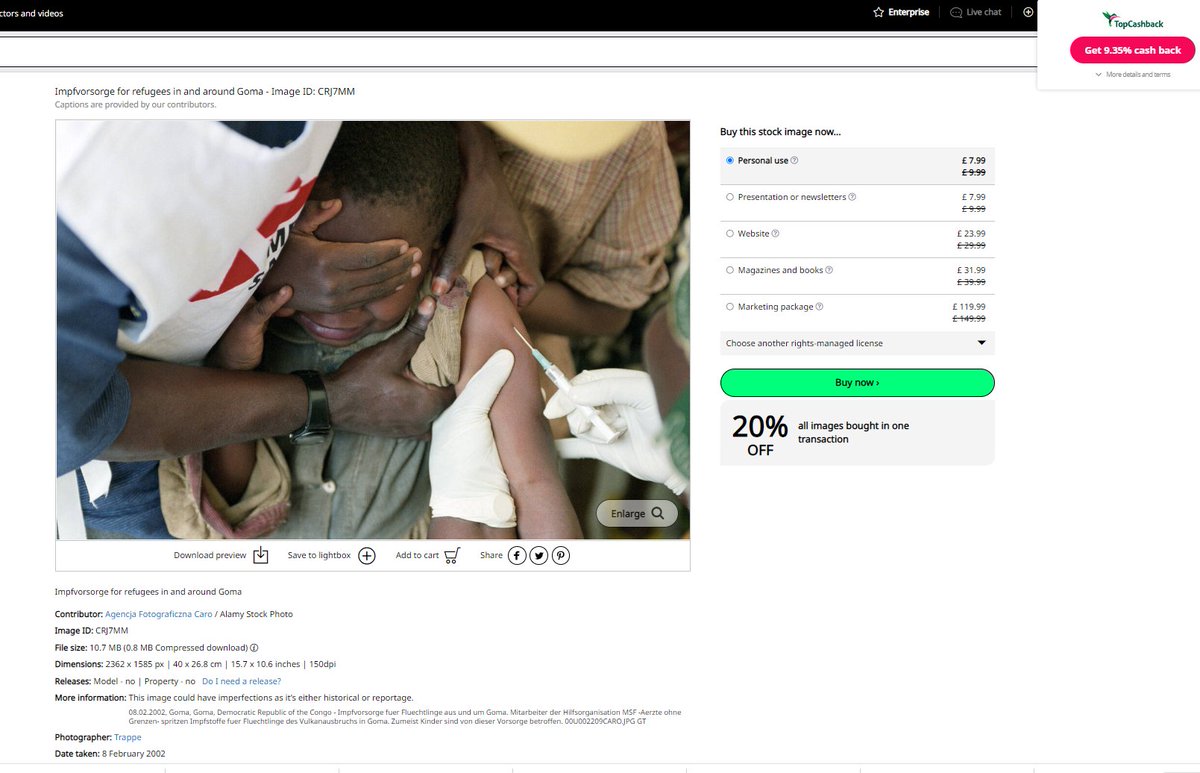
Task: Open the Do I need a release link
Action: (241, 681)
